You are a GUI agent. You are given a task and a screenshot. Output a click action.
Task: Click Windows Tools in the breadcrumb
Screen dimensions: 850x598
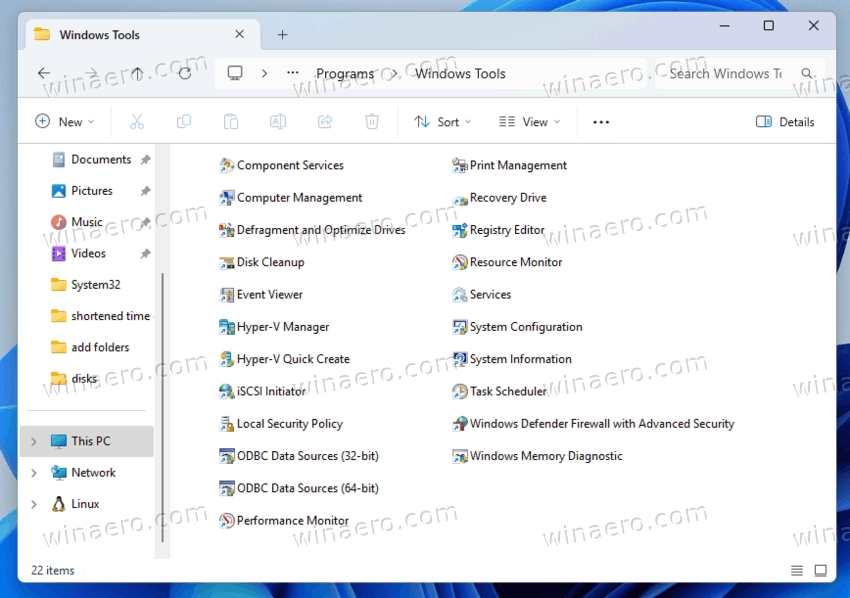(460, 73)
